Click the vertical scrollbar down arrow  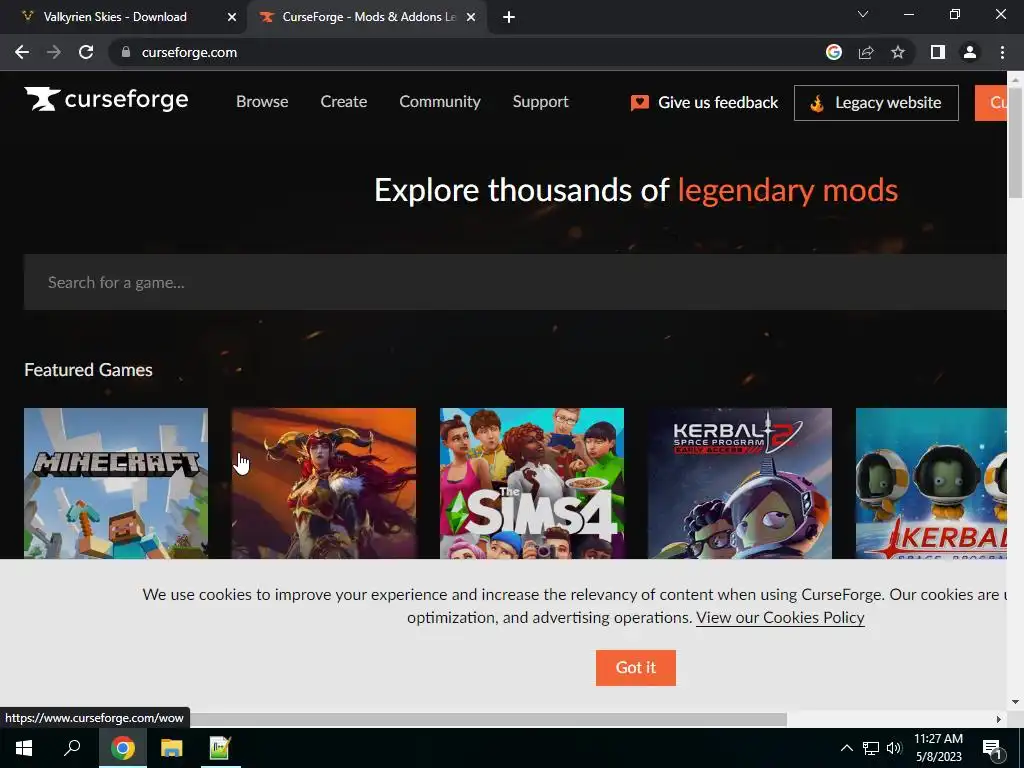(1015, 702)
